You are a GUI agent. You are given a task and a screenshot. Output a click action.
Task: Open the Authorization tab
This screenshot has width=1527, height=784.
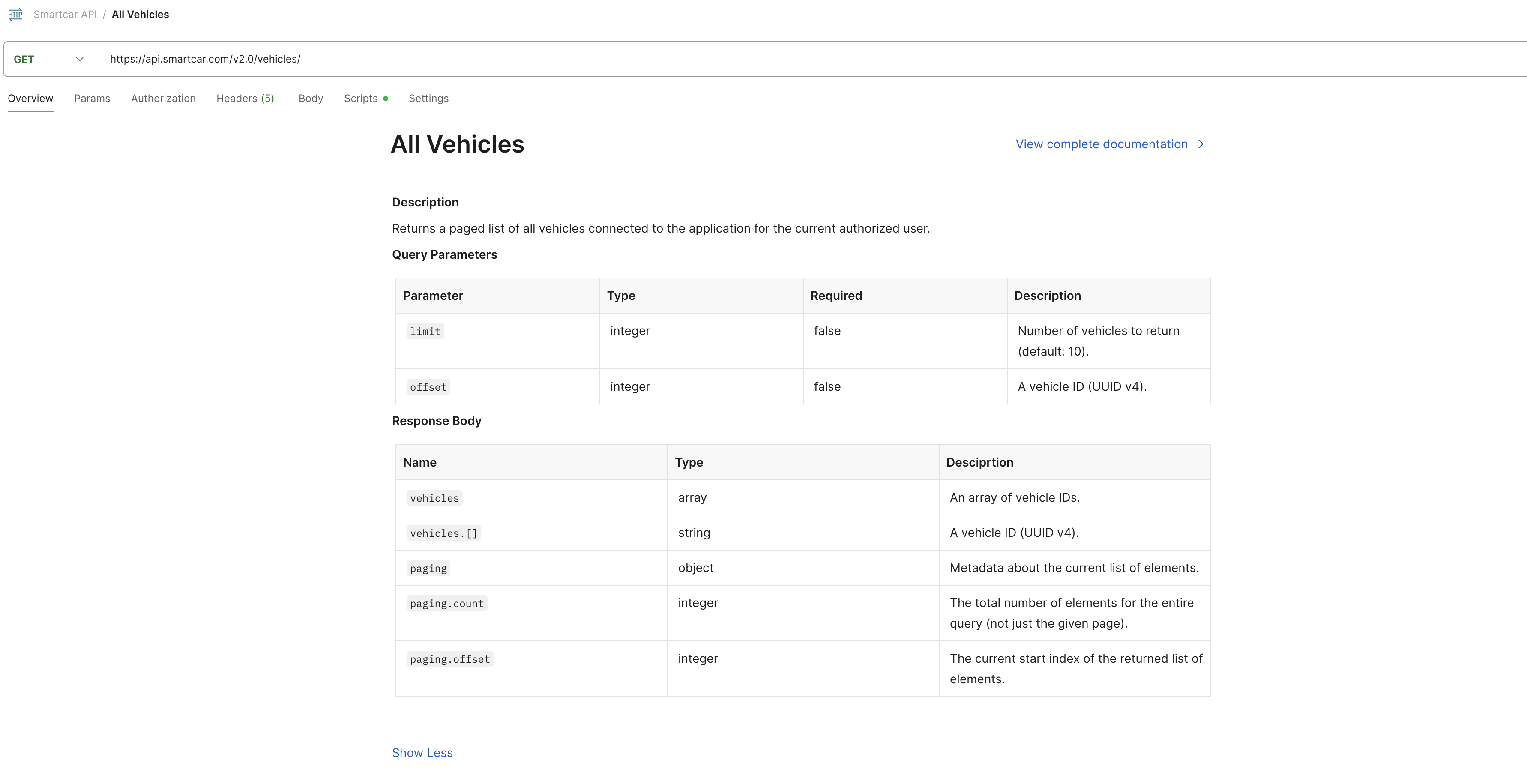163,99
